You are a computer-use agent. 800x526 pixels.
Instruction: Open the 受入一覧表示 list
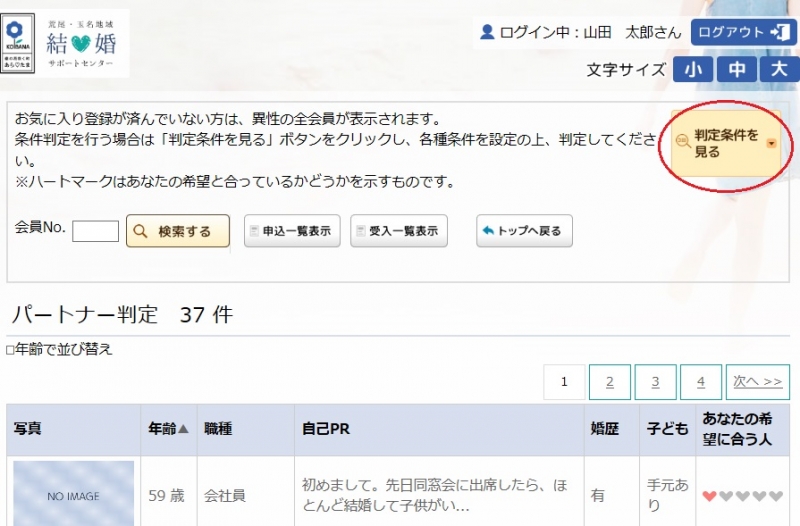click(398, 231)
